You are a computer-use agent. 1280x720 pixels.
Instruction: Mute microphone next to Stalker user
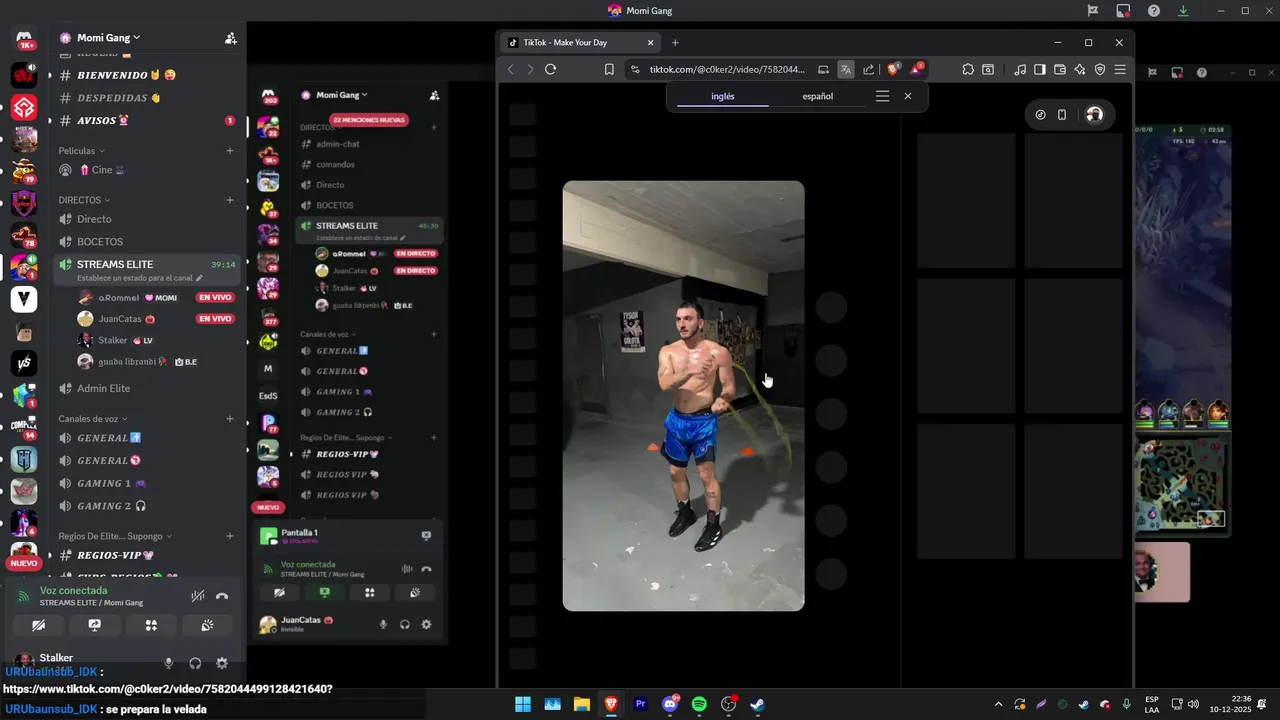(x=168, y=663)
